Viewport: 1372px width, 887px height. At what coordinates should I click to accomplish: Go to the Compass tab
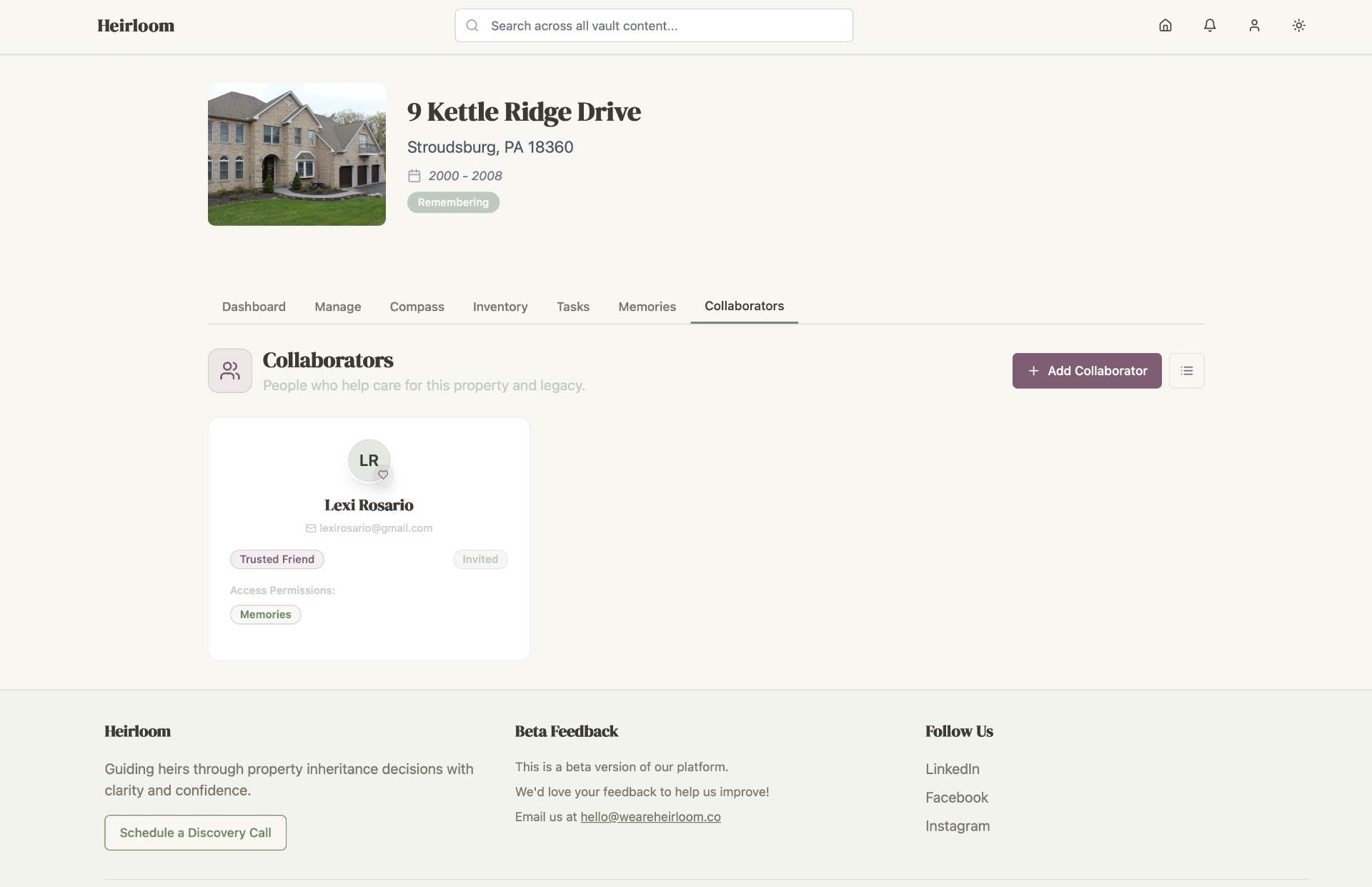pyautogui.click(x=417, y=307)
